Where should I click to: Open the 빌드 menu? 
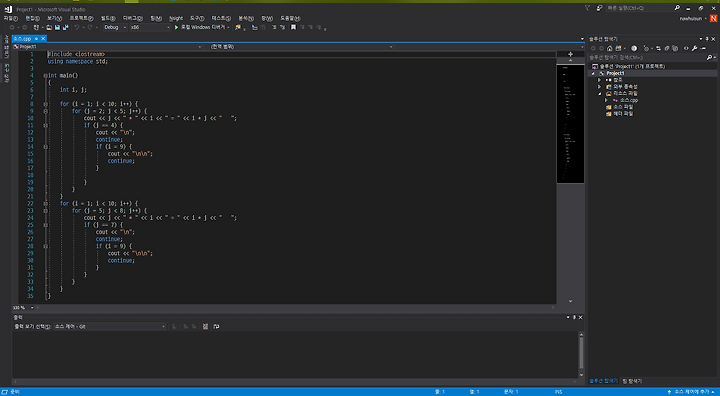108,18
